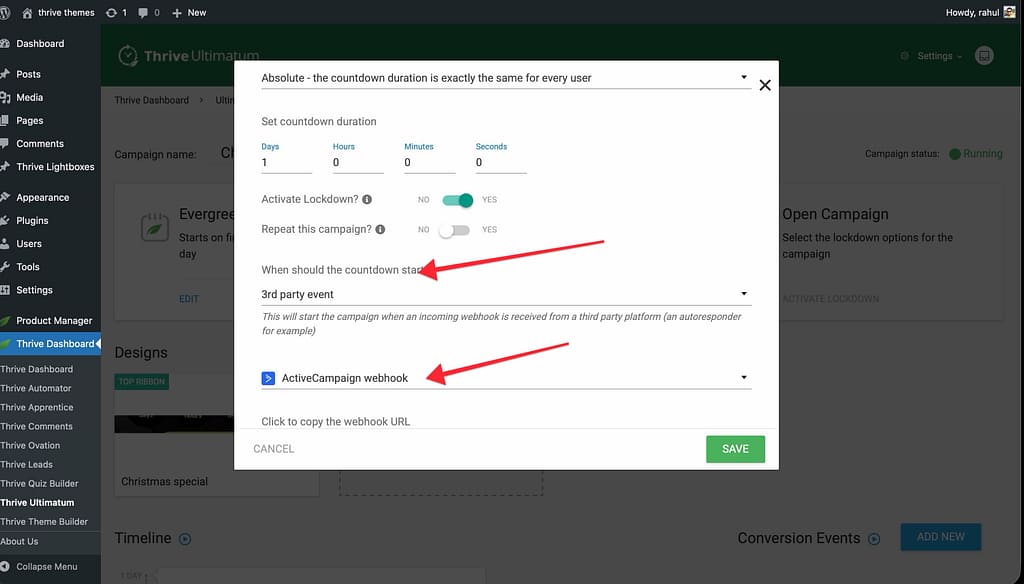This screenshot has height=584, width=1024.
Task: Play the Timeline help video icon
Action: 184,539
